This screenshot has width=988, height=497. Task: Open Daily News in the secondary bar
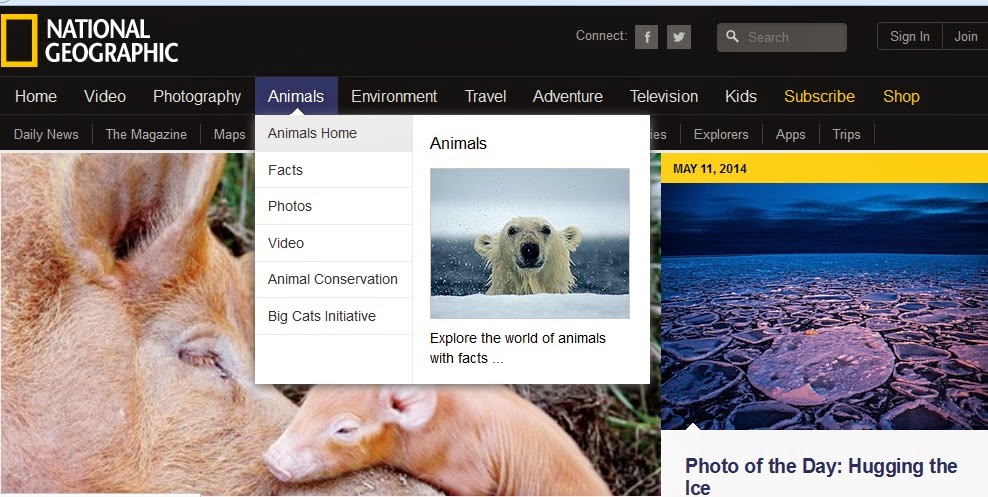[46, 134]
